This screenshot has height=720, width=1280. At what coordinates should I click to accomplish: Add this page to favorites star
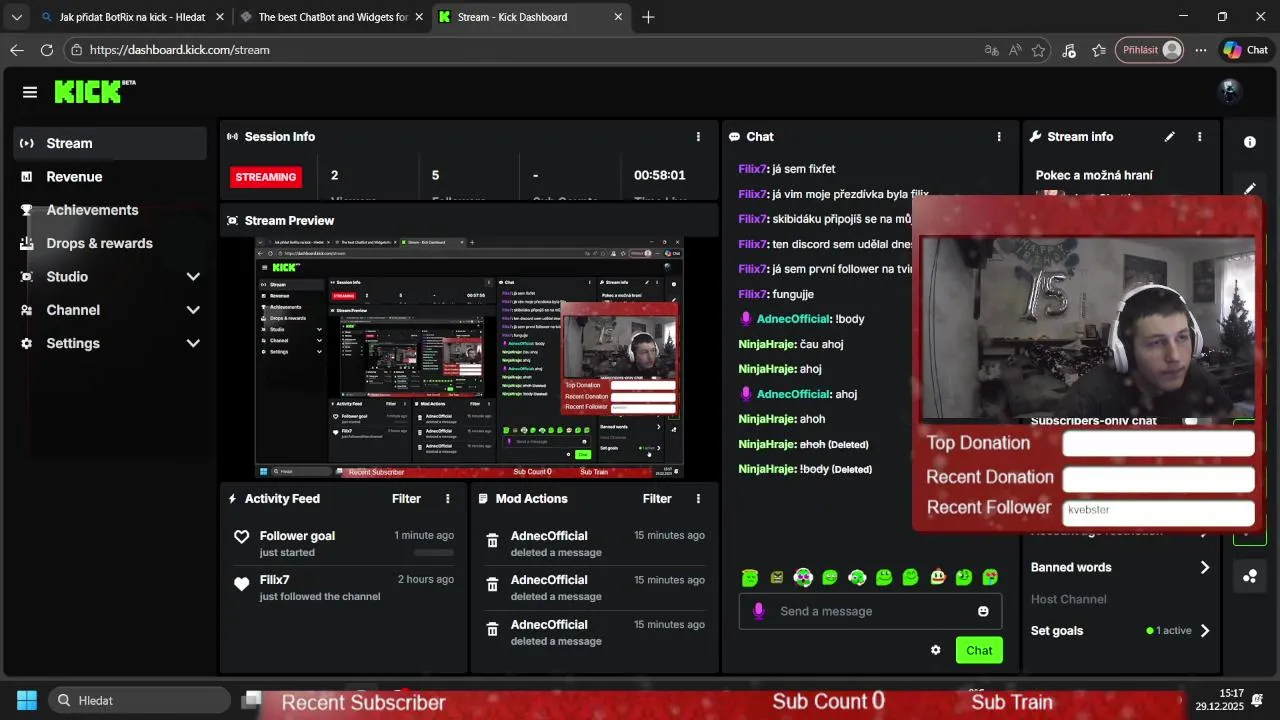[1039, 50]
